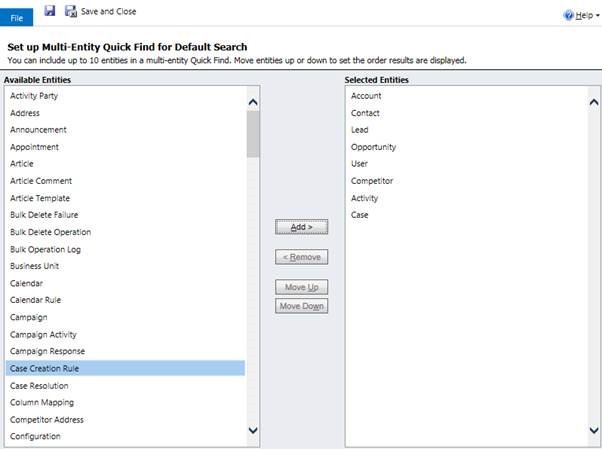
Task: Choose Campaign Activity from Available Entities
Action: 43,334
